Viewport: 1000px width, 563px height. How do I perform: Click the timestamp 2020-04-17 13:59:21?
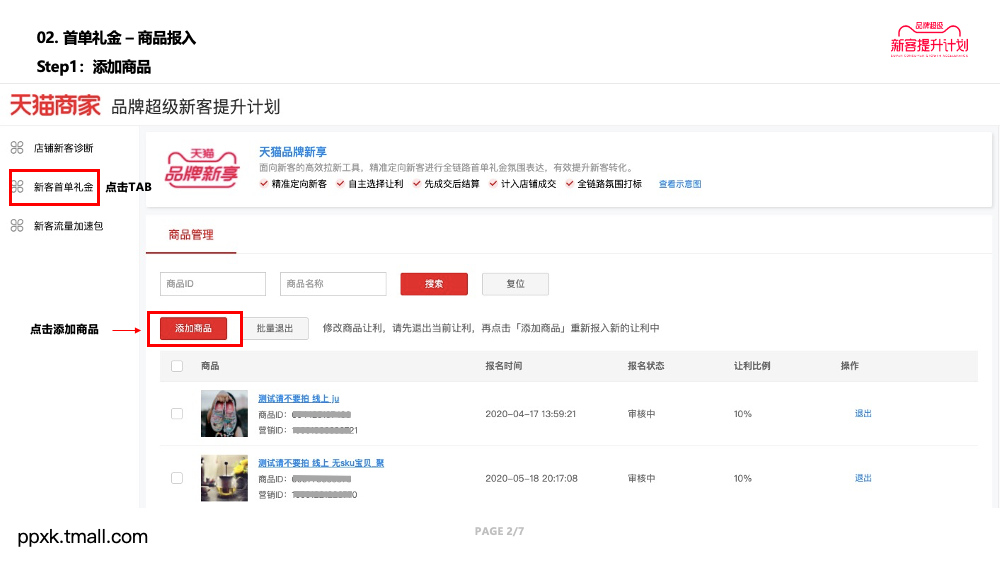(x=531, y=414)
